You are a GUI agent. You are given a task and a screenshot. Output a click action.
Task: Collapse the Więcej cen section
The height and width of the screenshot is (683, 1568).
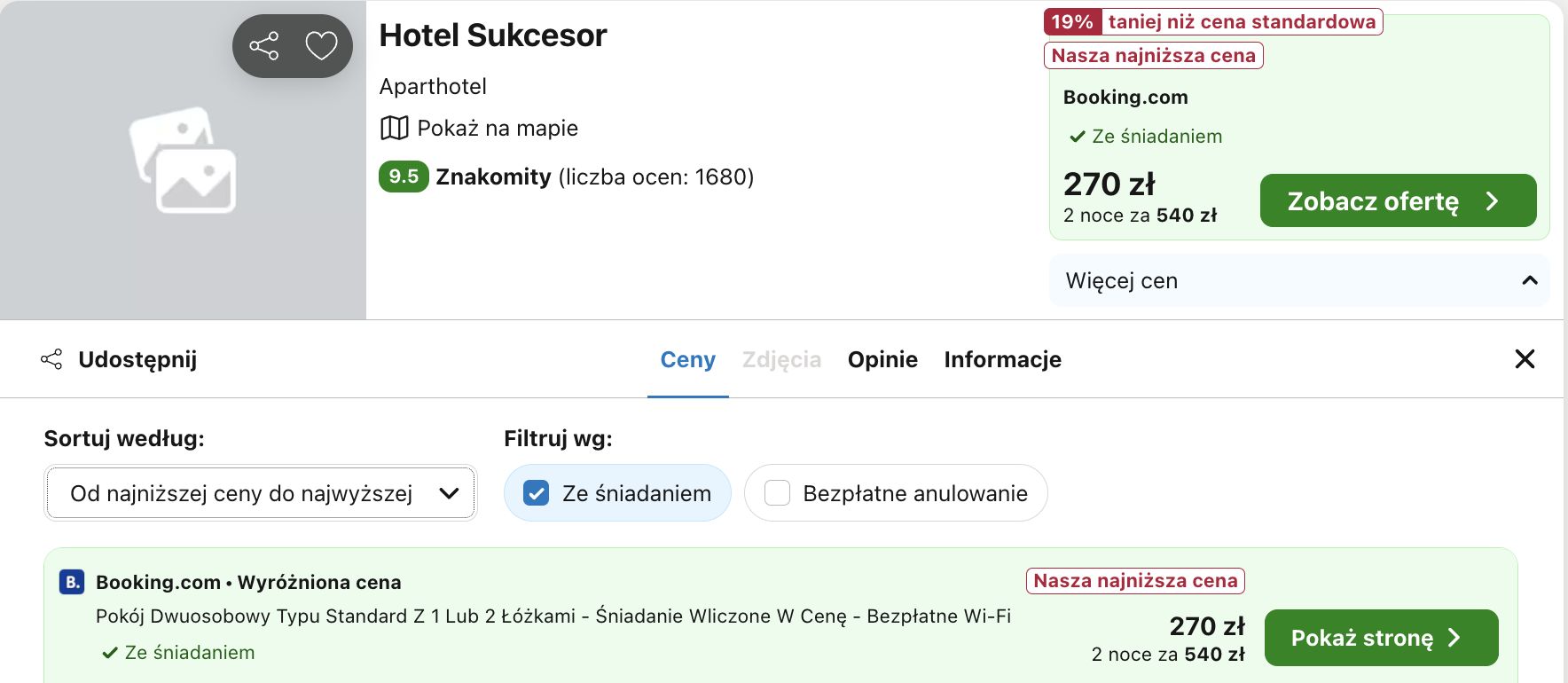pyautogui.click(x=1299, y=280)
